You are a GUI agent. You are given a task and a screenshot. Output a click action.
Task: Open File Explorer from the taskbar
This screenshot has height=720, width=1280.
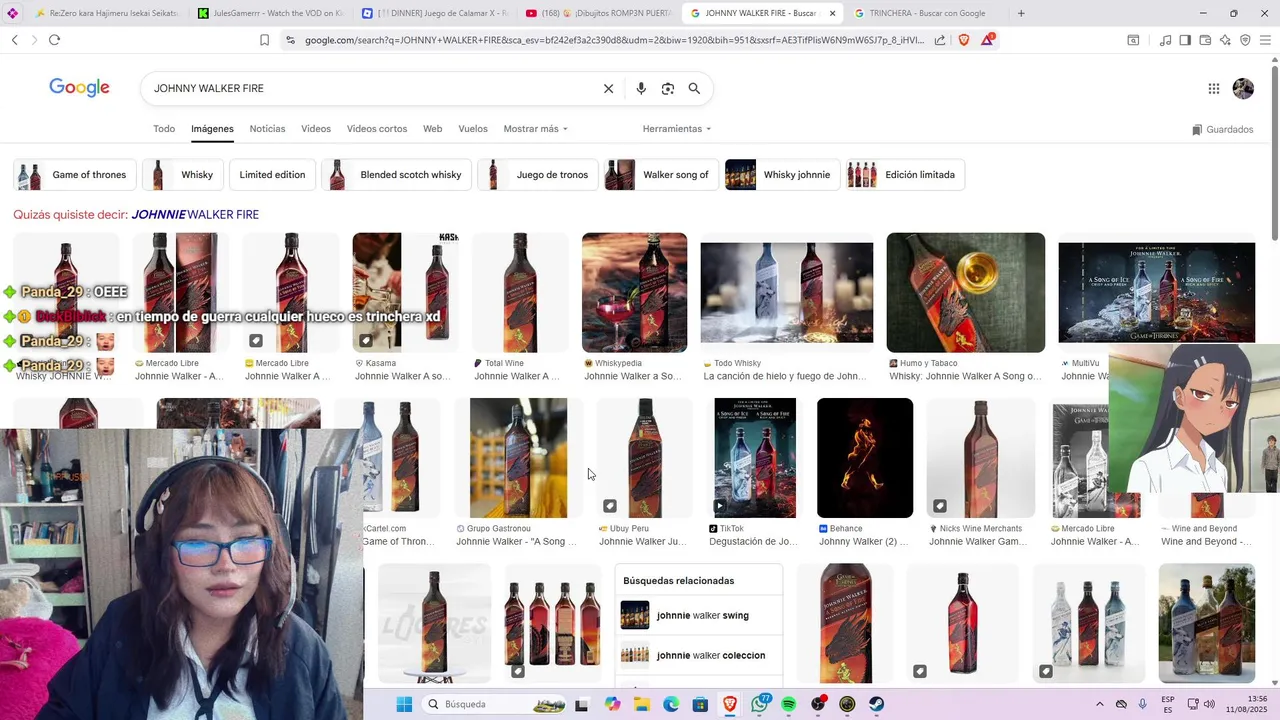coord(641,704)
